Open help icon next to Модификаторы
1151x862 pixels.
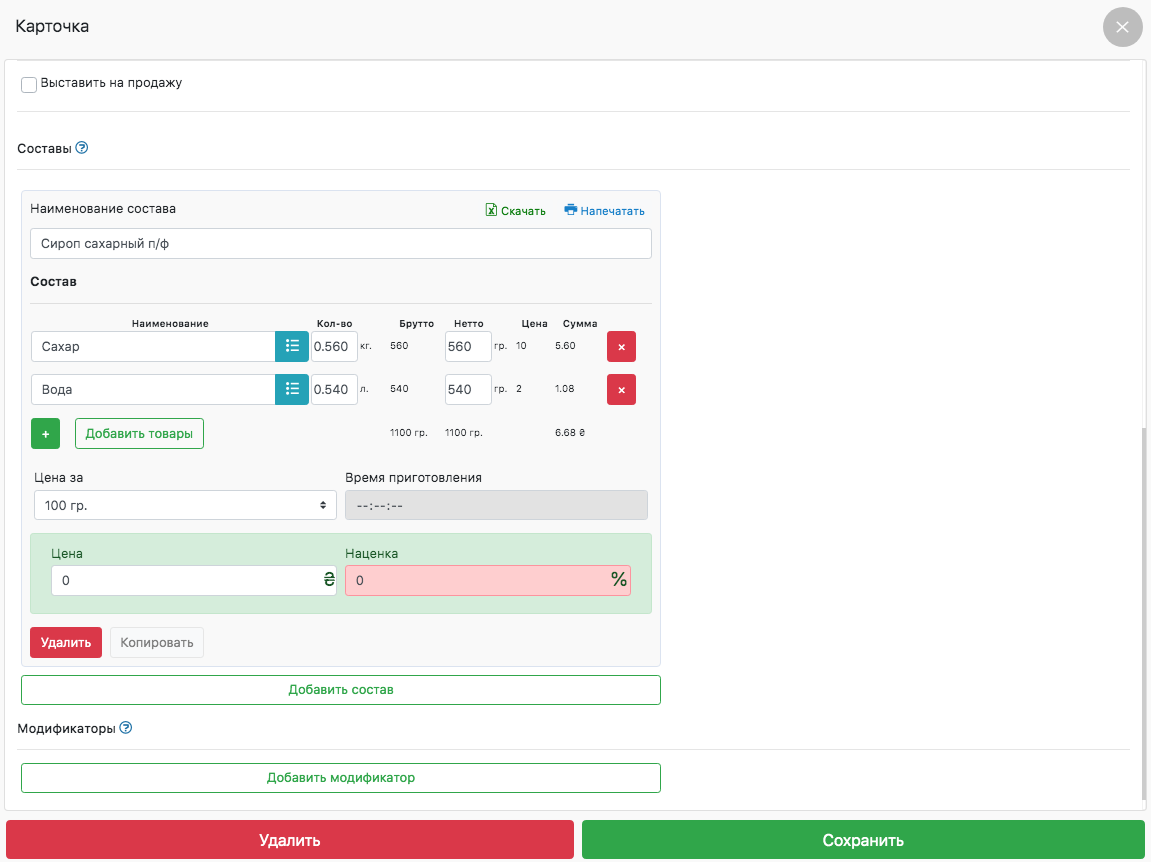click(126, 728)
